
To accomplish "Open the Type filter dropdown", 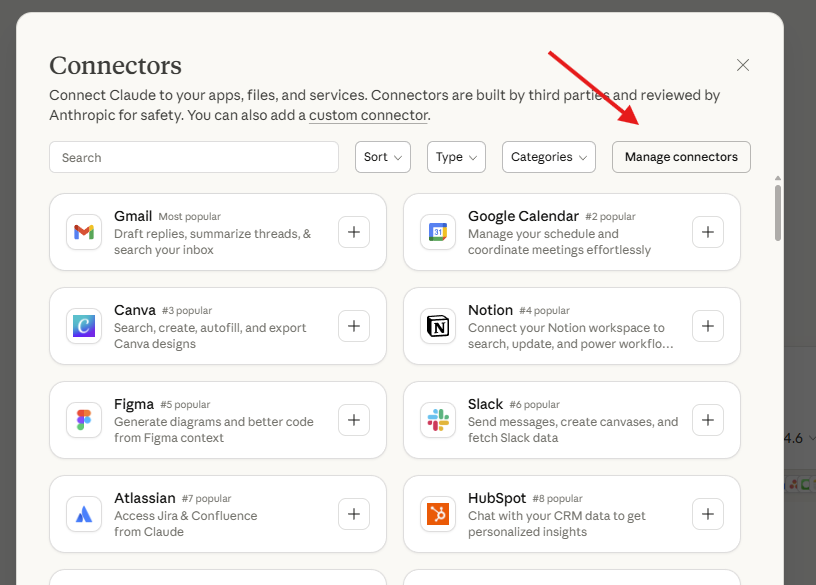I will click(x=456, y=157).
